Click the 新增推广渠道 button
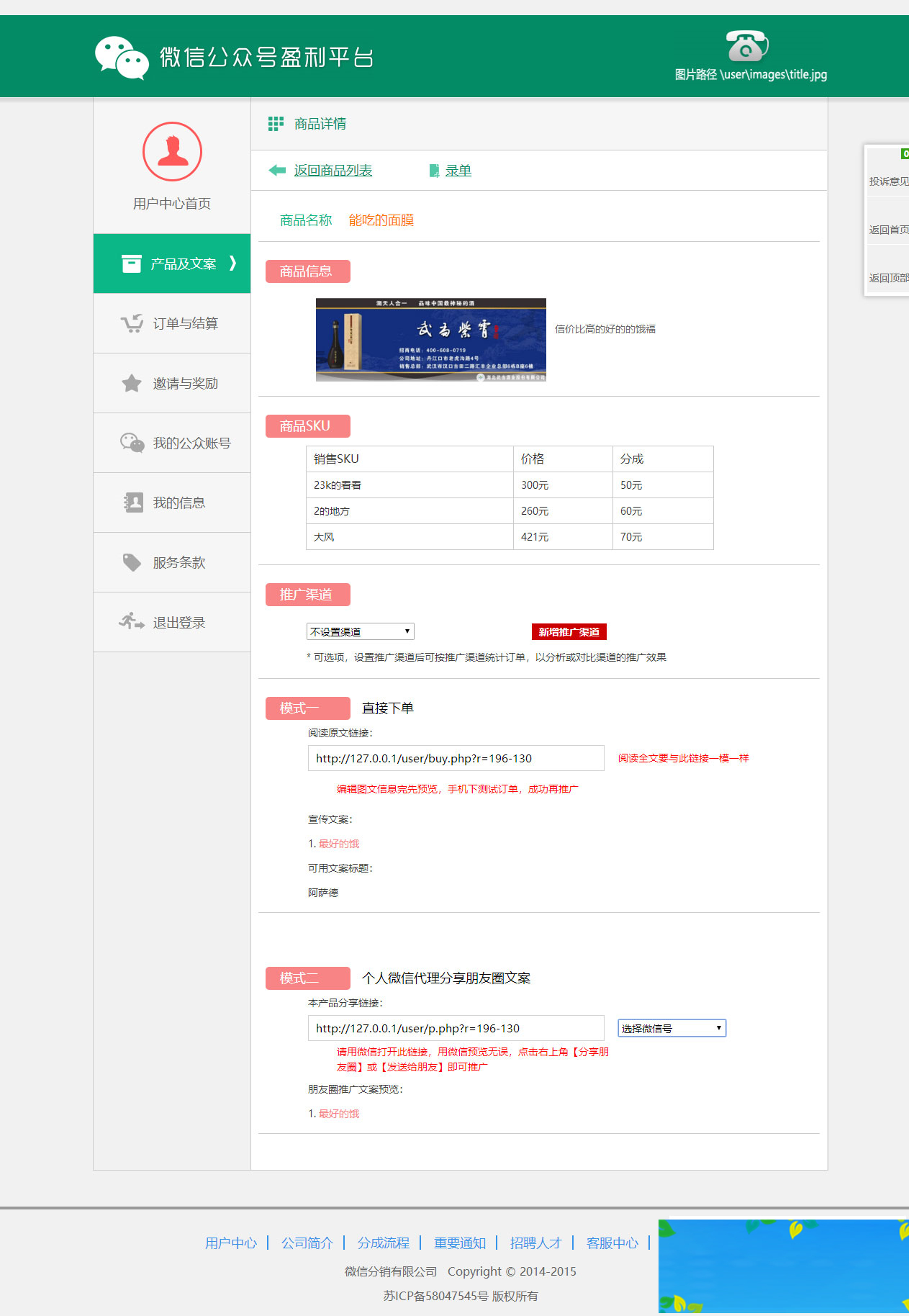Image resolution: width=909 pixels, height=1316 pixels. coord(569,631)
